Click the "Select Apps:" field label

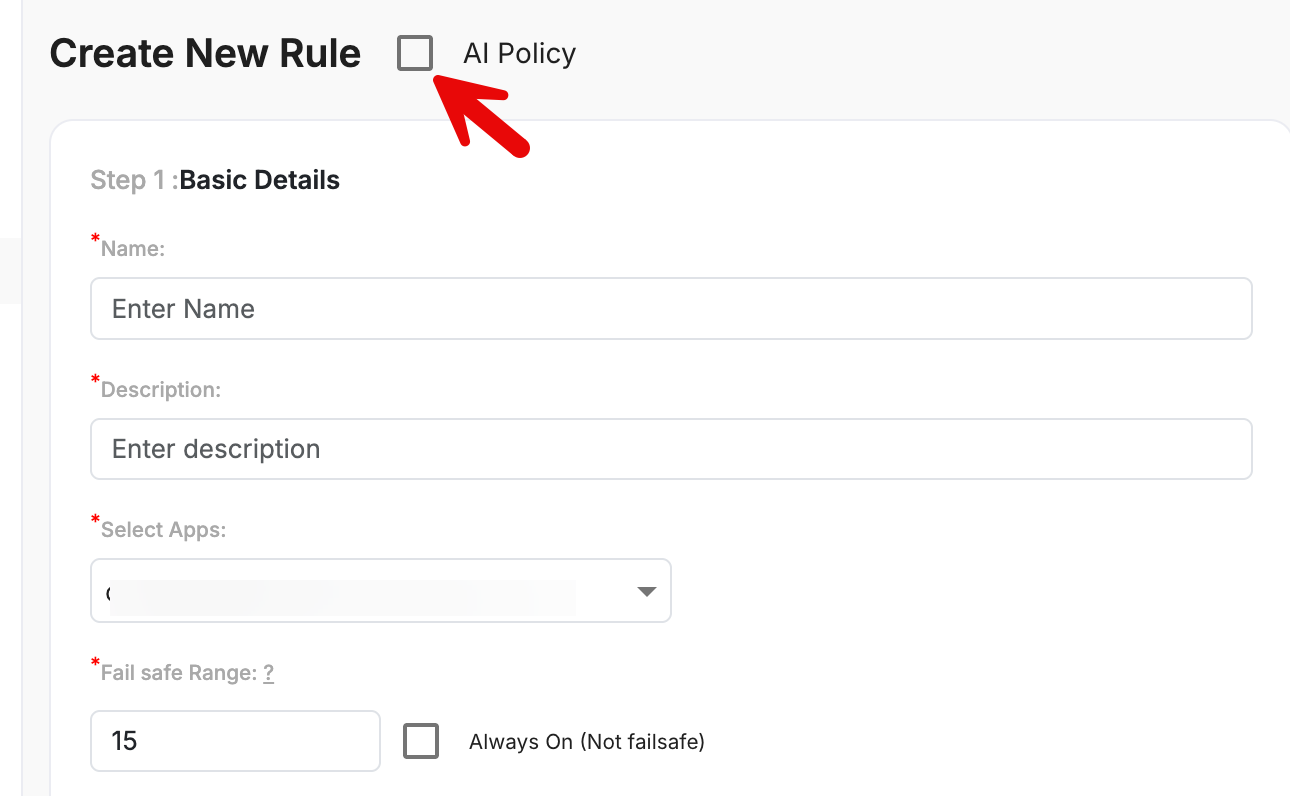[164, 530]
